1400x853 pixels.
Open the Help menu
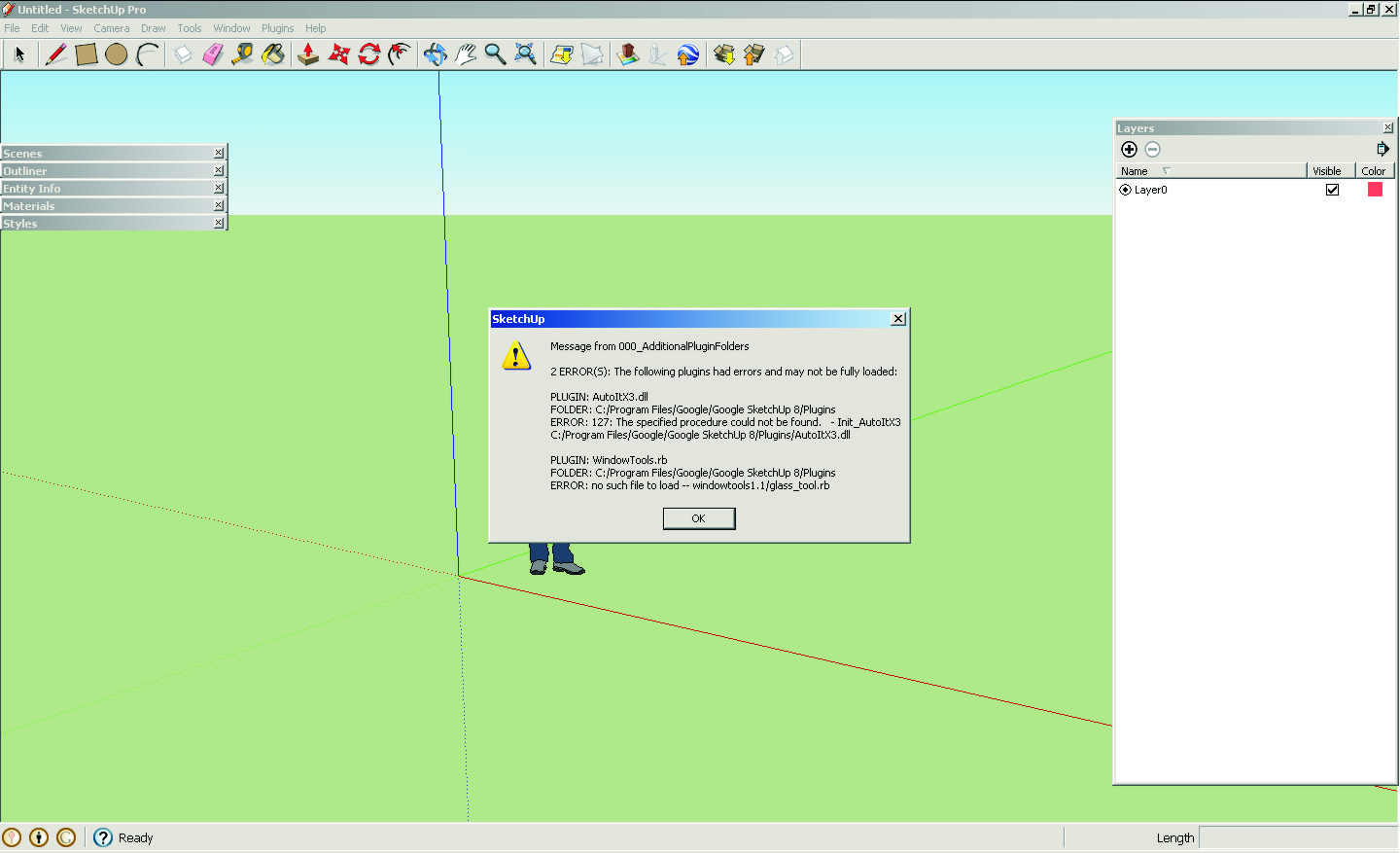click(x=315, y=28)
